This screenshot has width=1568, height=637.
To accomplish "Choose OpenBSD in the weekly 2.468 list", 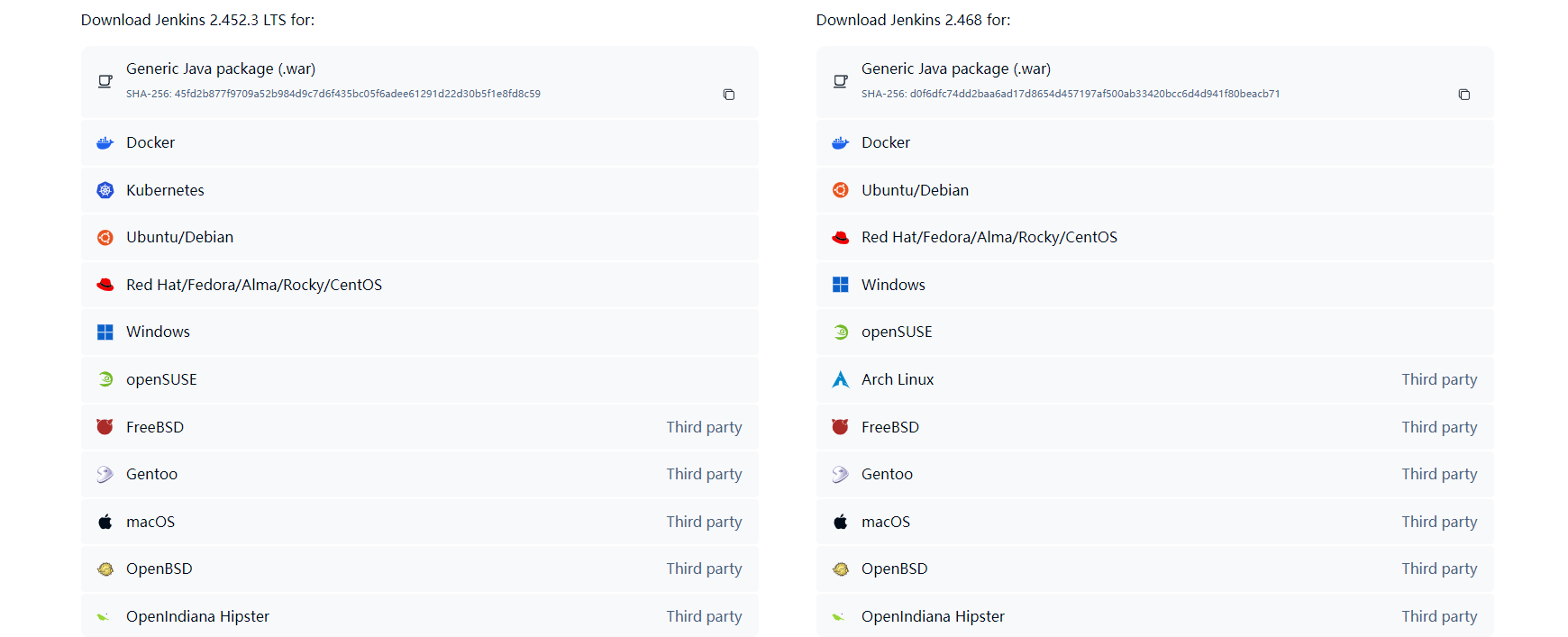I will click(x=894, y=569).
